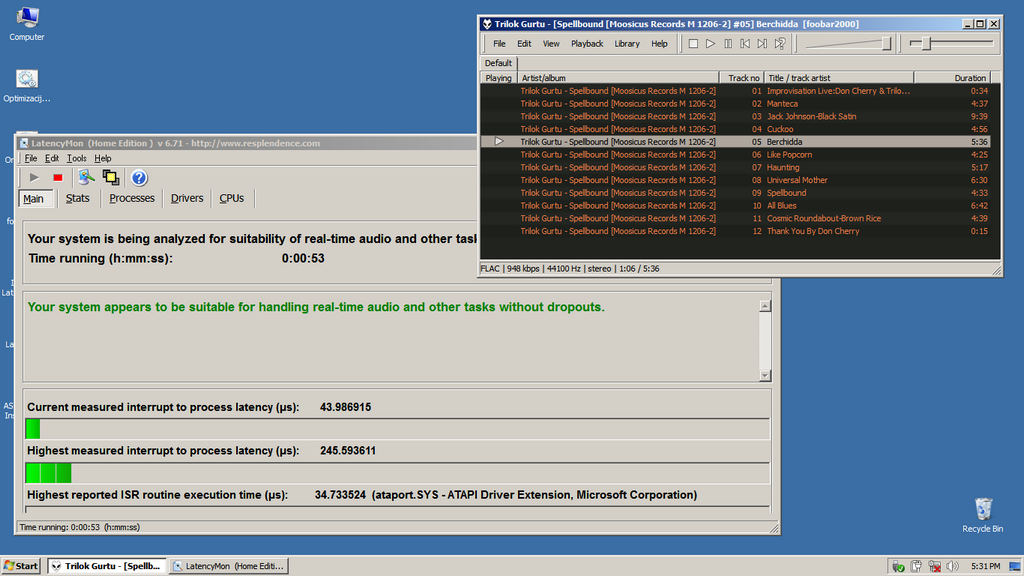The width and height of the screenshot is (1024, 576).
Task: Open foobar2000 Library menu
Action: (626, 44)
